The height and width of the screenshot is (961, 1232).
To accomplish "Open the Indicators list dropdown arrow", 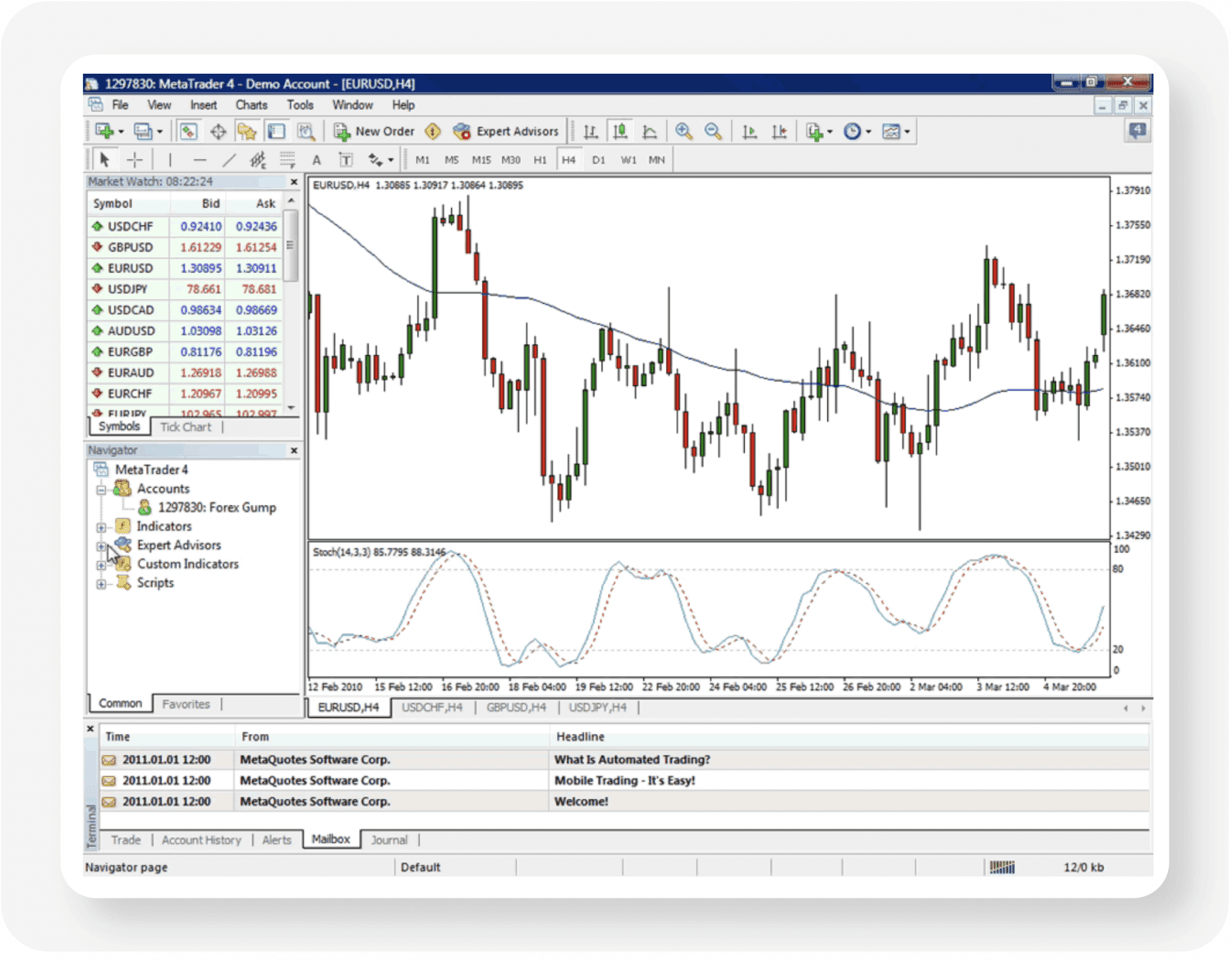I will tap(830, 131).
